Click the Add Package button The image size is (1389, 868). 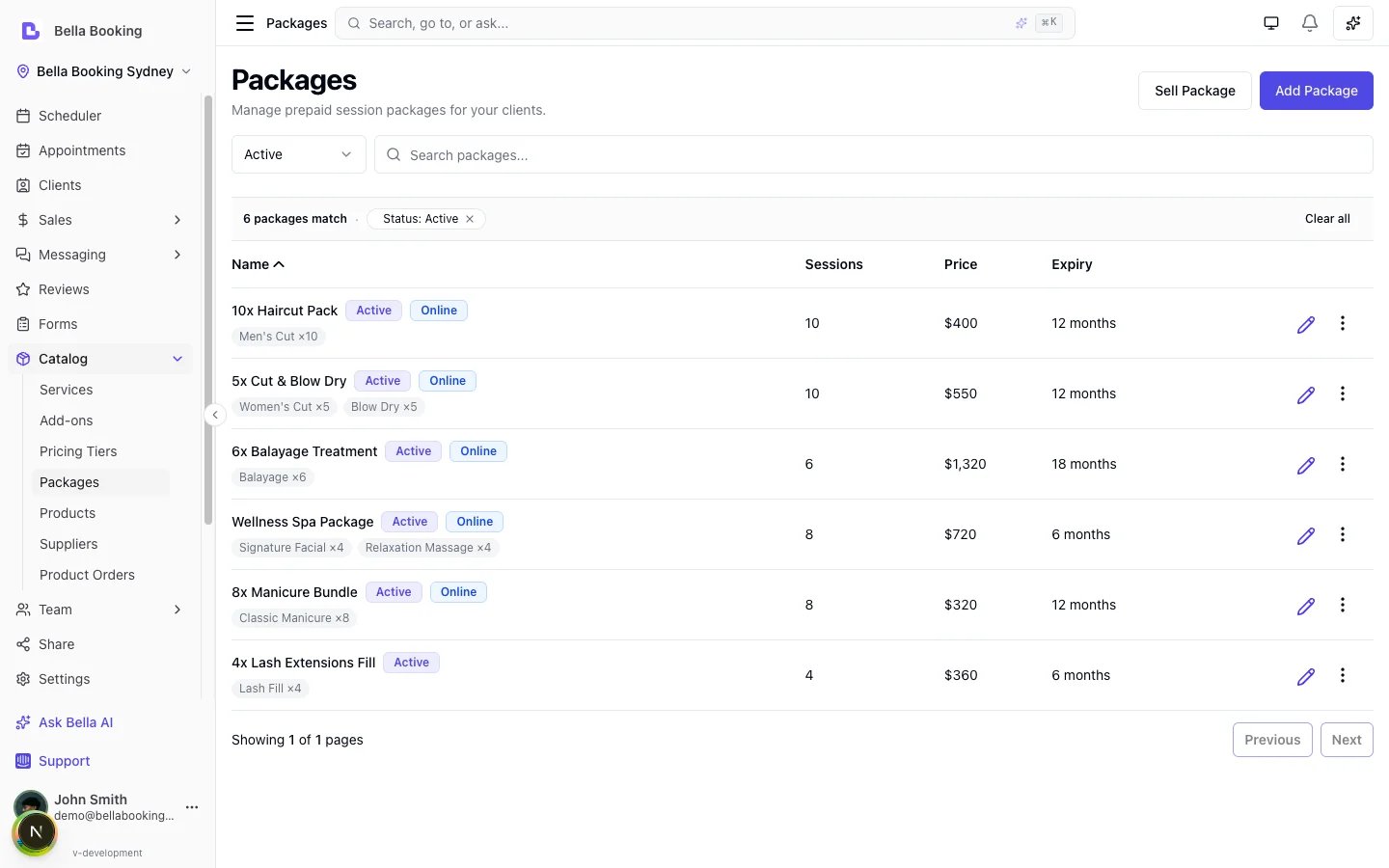pyautogui.click(x=1316, y=91)
